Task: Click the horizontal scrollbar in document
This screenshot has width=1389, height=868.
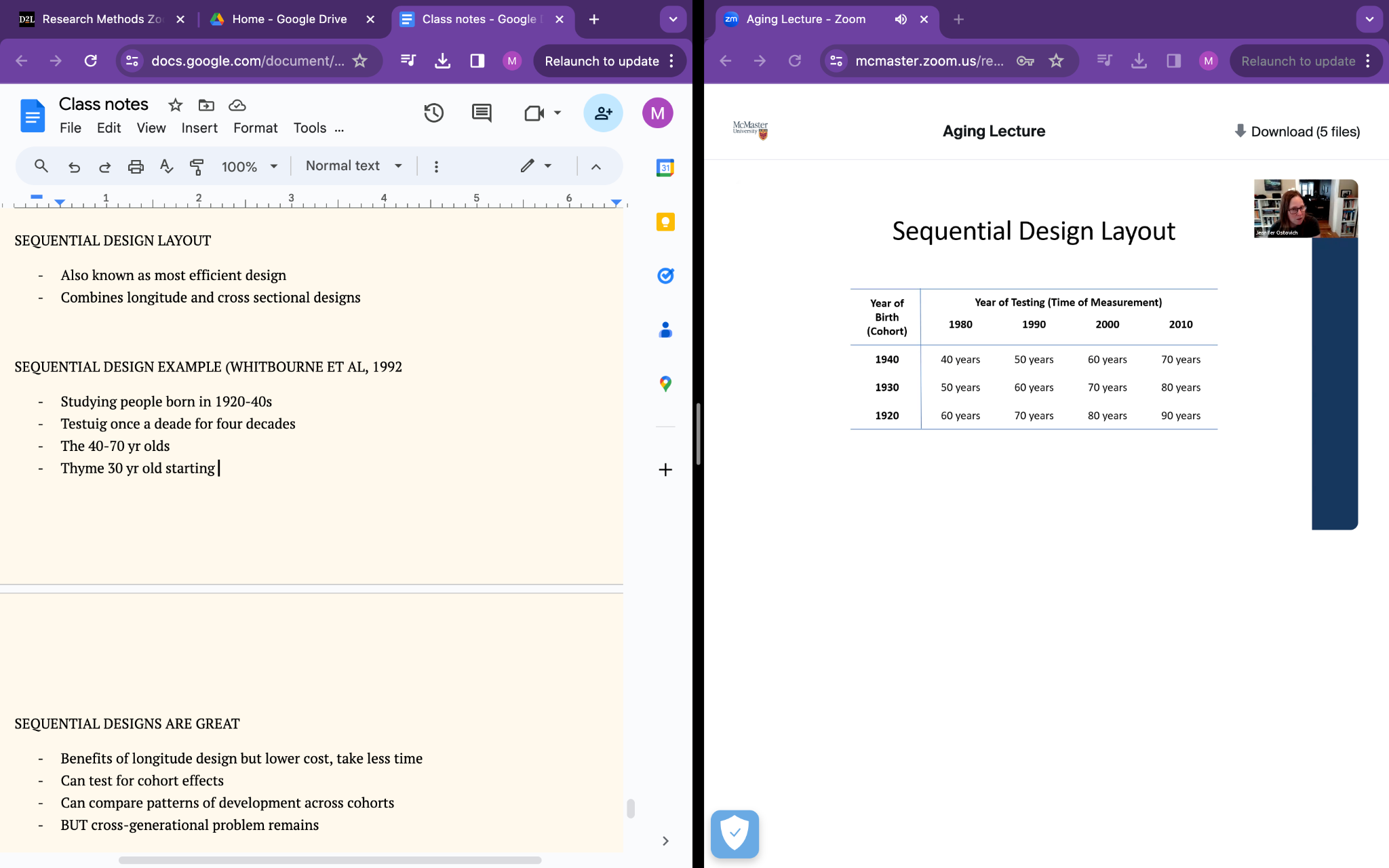Action: pos(330,860)
